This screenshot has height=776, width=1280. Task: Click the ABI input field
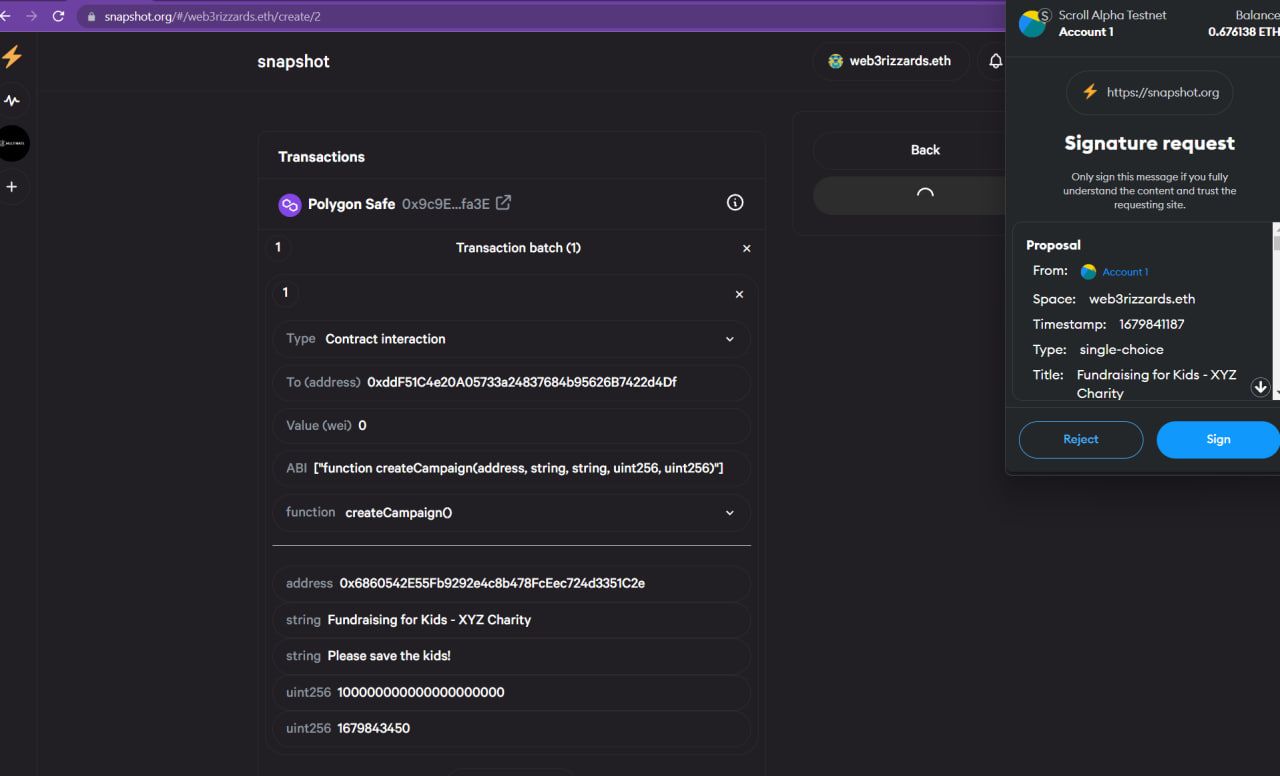click(511, 468)
